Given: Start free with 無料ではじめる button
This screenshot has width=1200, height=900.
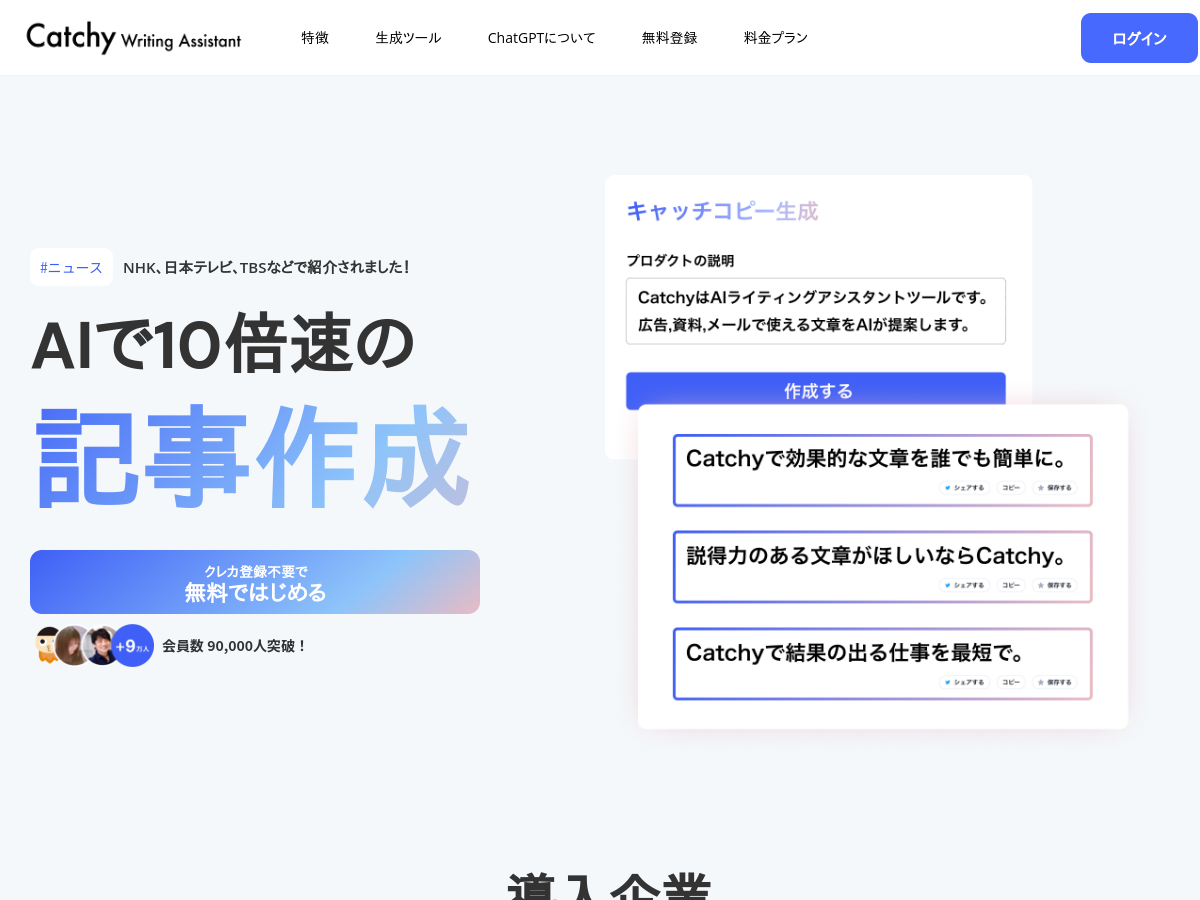Looking at the screenshot, I should (255, 582).
